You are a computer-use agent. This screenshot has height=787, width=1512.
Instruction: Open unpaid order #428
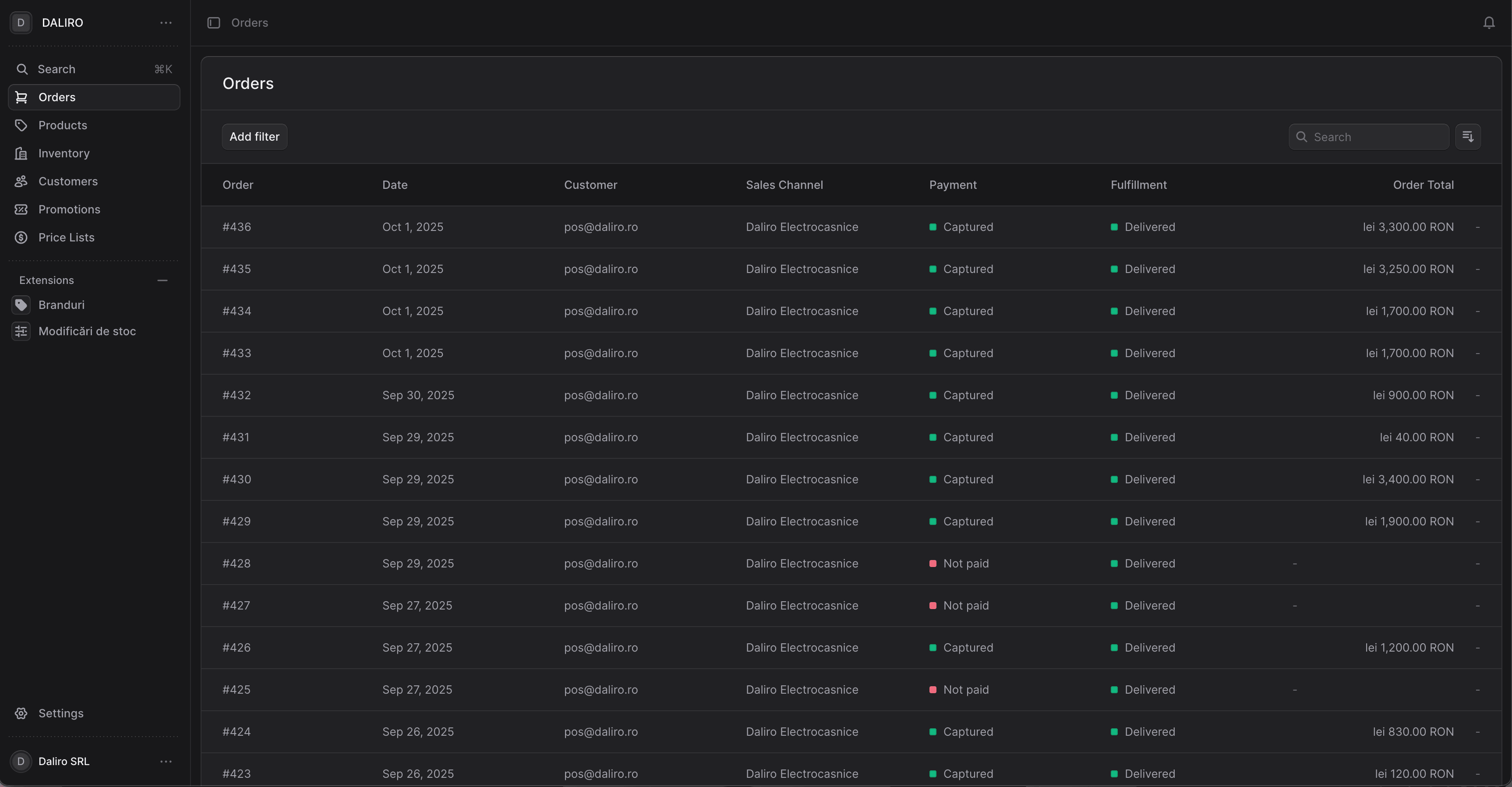[x=237, y=563]
